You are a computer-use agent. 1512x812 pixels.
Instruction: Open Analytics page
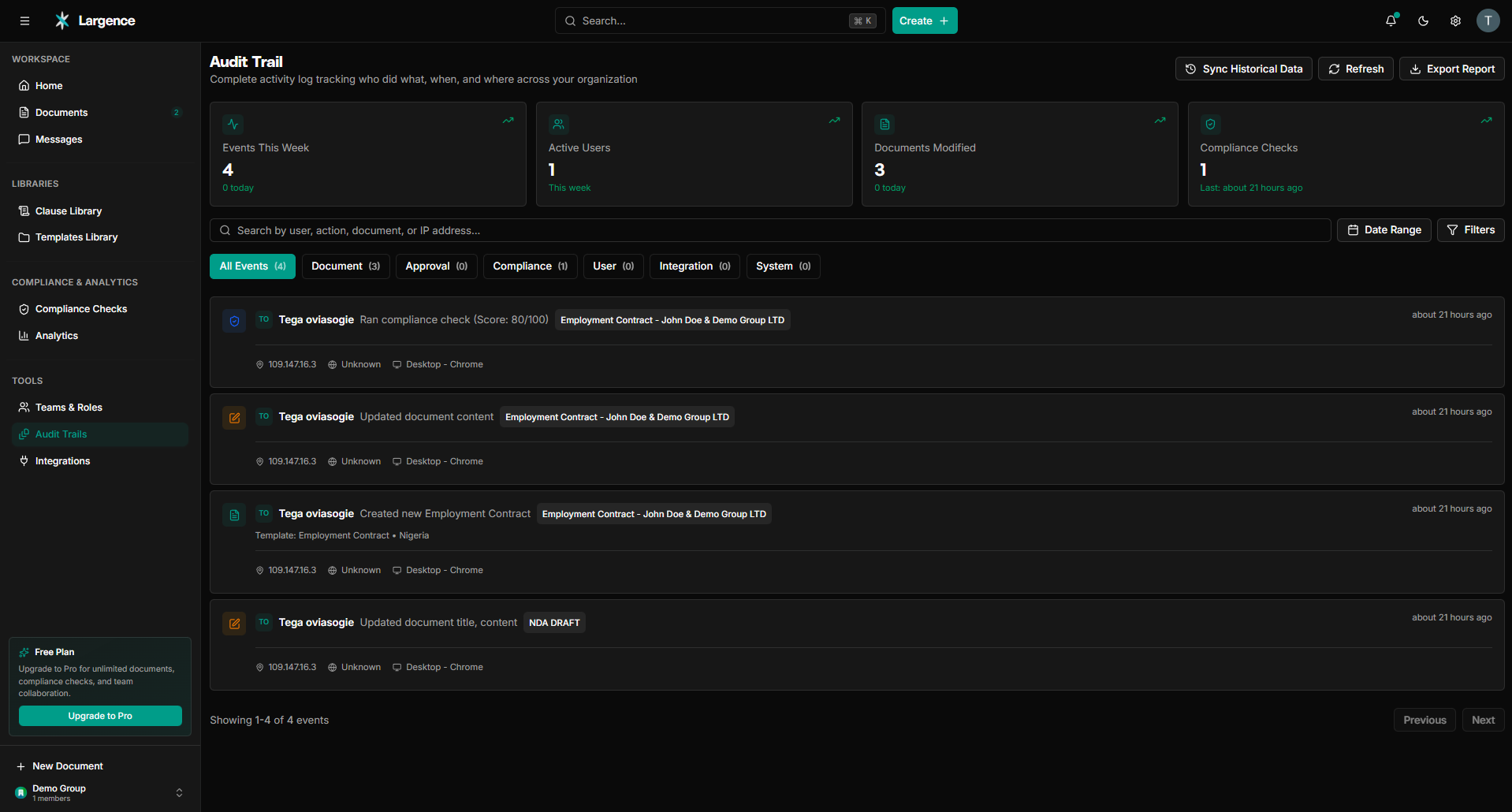(100, 336)
